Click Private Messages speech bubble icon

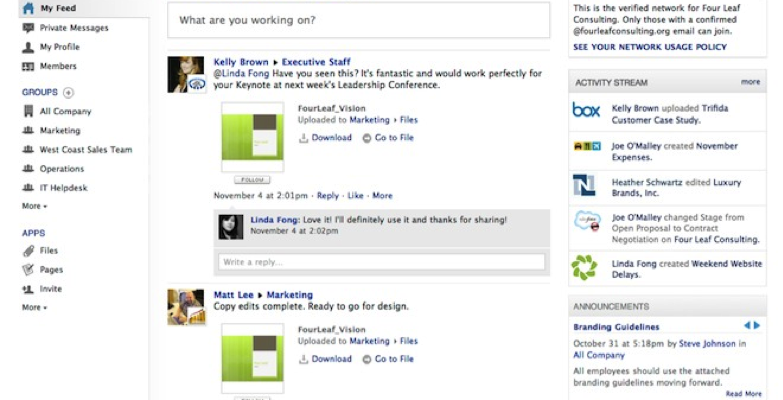(28, 28)
